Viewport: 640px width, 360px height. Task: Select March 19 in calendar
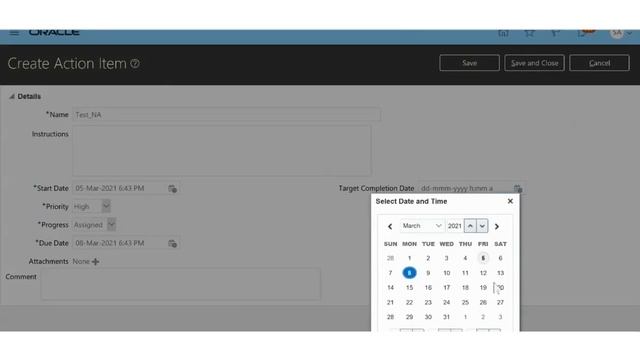(x=483, y=287)
